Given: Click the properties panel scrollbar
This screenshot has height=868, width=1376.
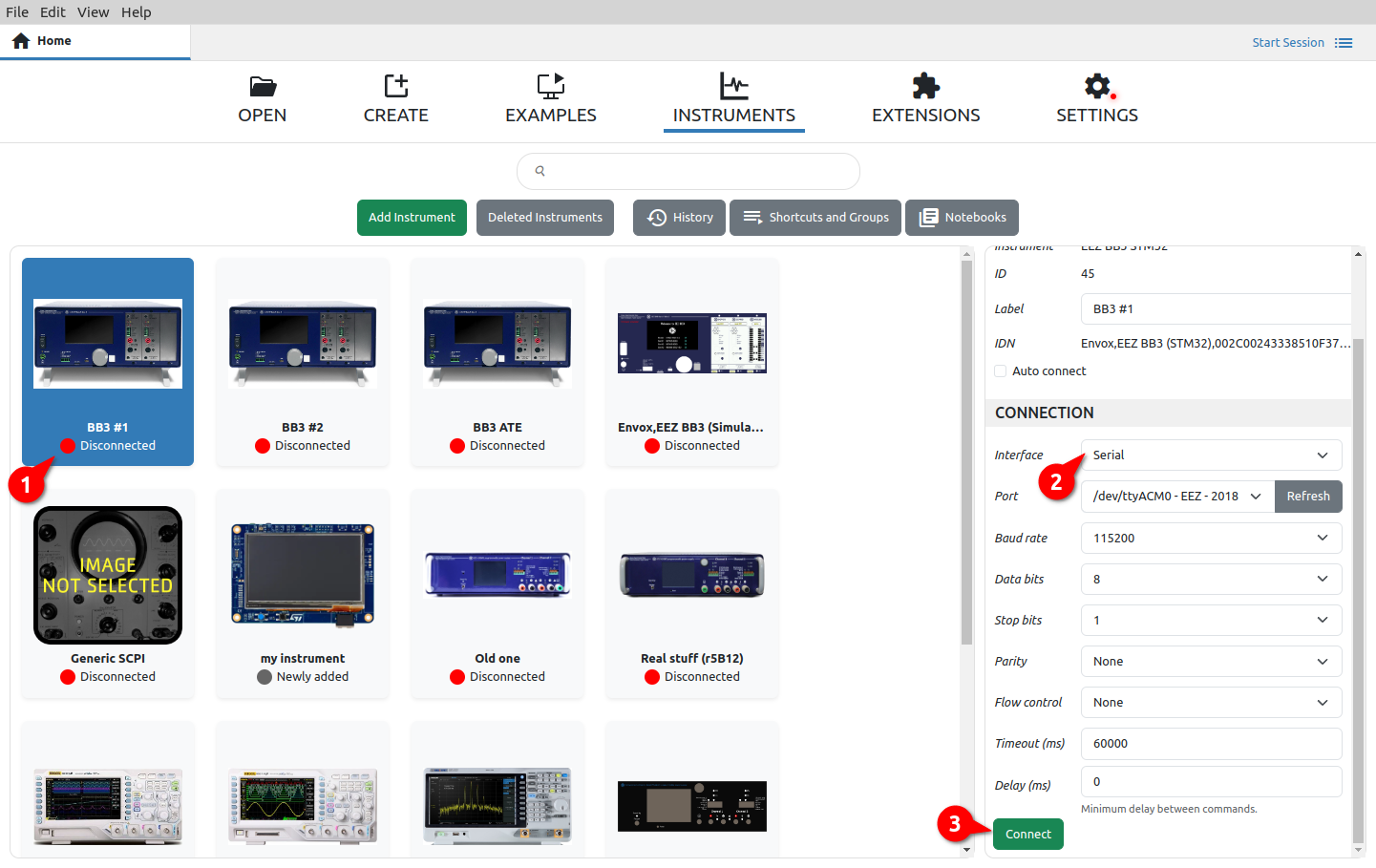Looking at the screenshot, I should click(x=1358, y=592).
